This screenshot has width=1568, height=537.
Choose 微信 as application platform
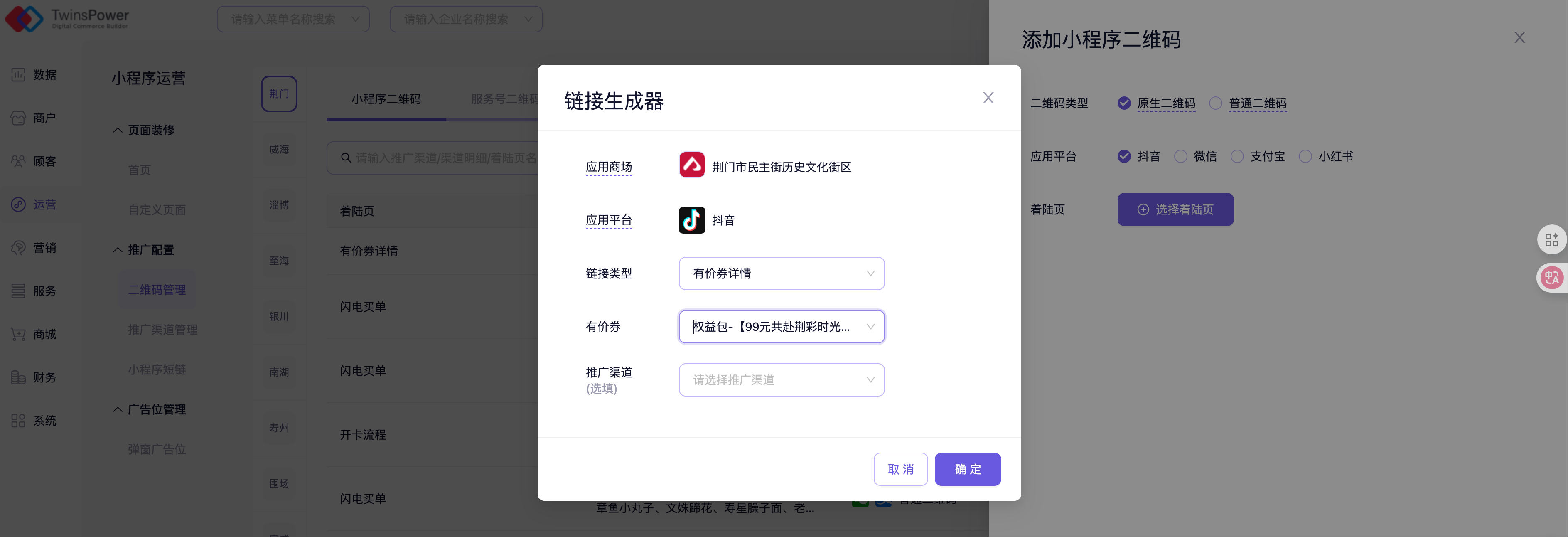coord(1180,156)
